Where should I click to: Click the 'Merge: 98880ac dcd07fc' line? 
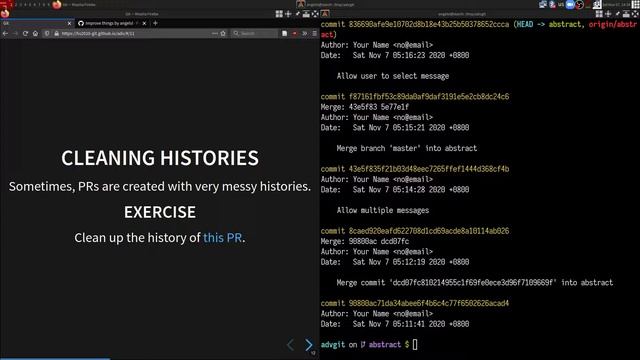point(364,241)
